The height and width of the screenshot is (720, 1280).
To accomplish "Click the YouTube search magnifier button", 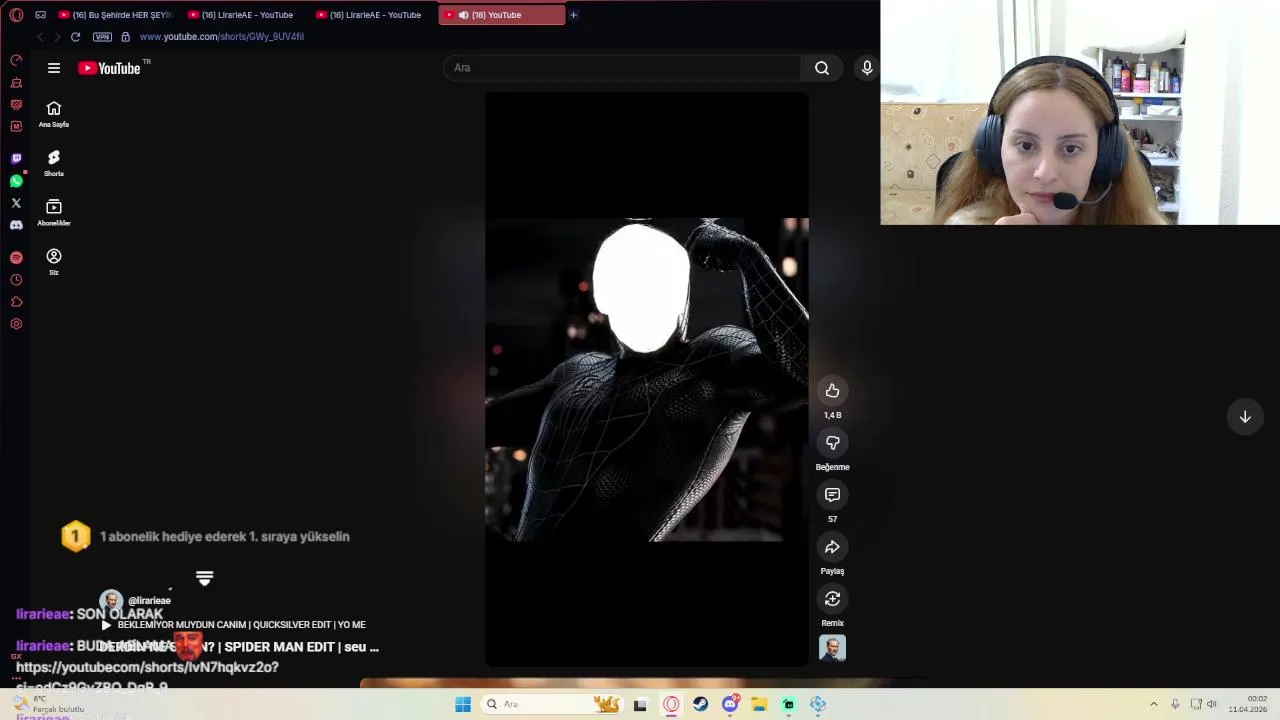I will click(x=822, y=68).
